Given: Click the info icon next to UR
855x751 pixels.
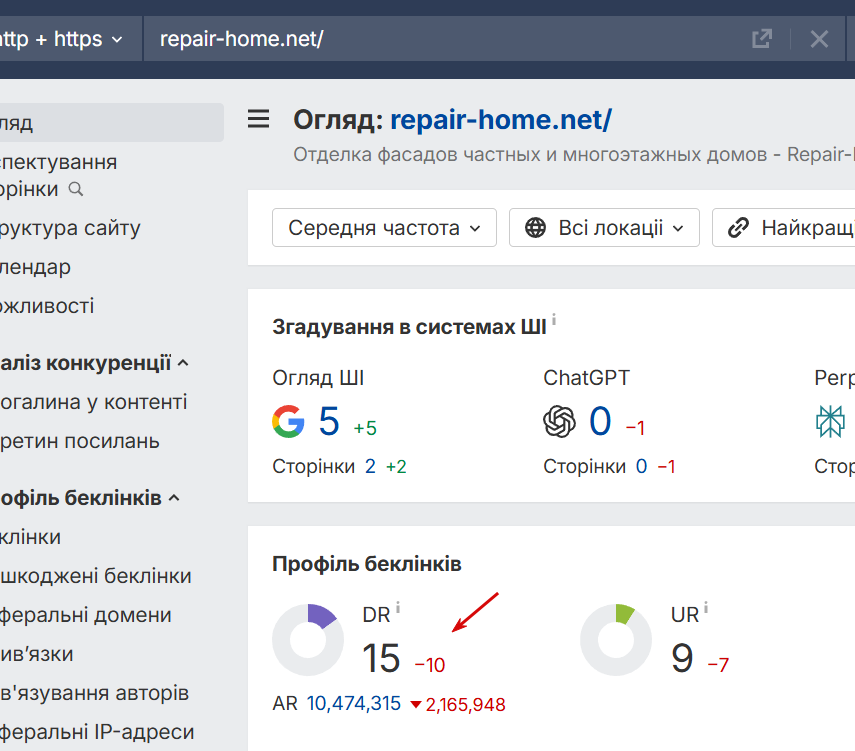Looking at the screenshot, I should tap(706, 607).
